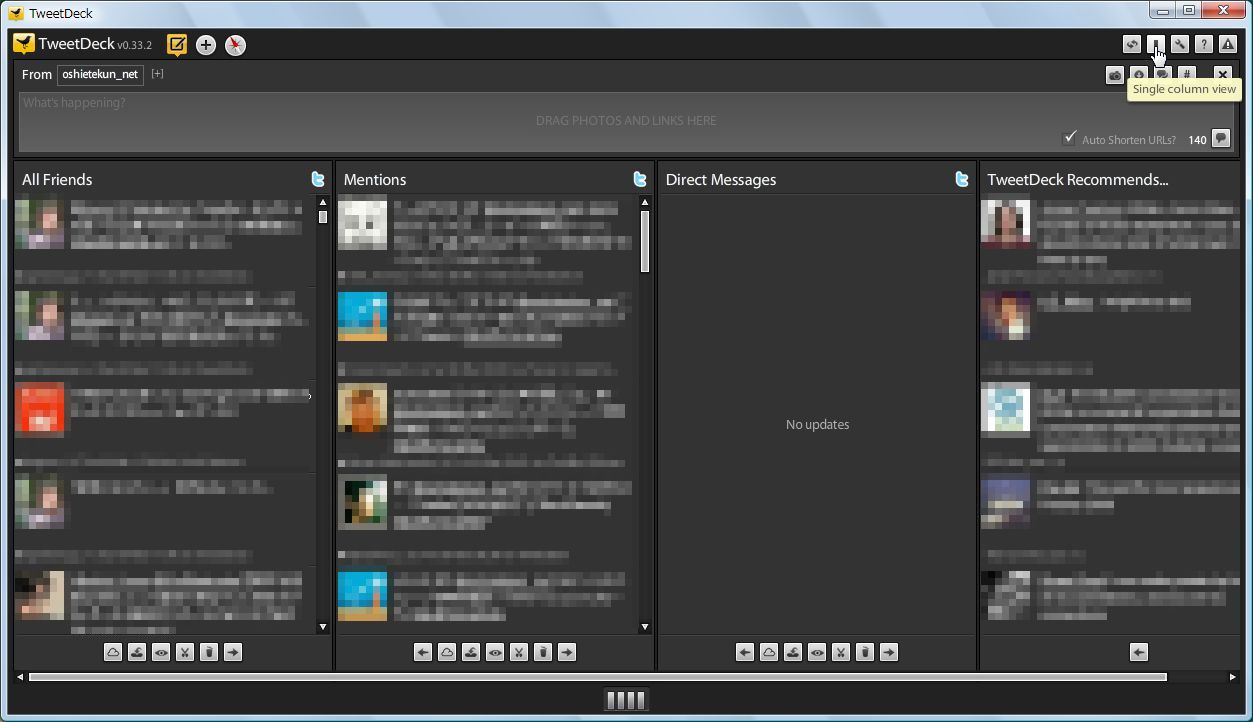The width and height of the screenshot is (1253, 722).
Task: Click the cloud icon under All Friends column
Action: [x=113, y=652]
